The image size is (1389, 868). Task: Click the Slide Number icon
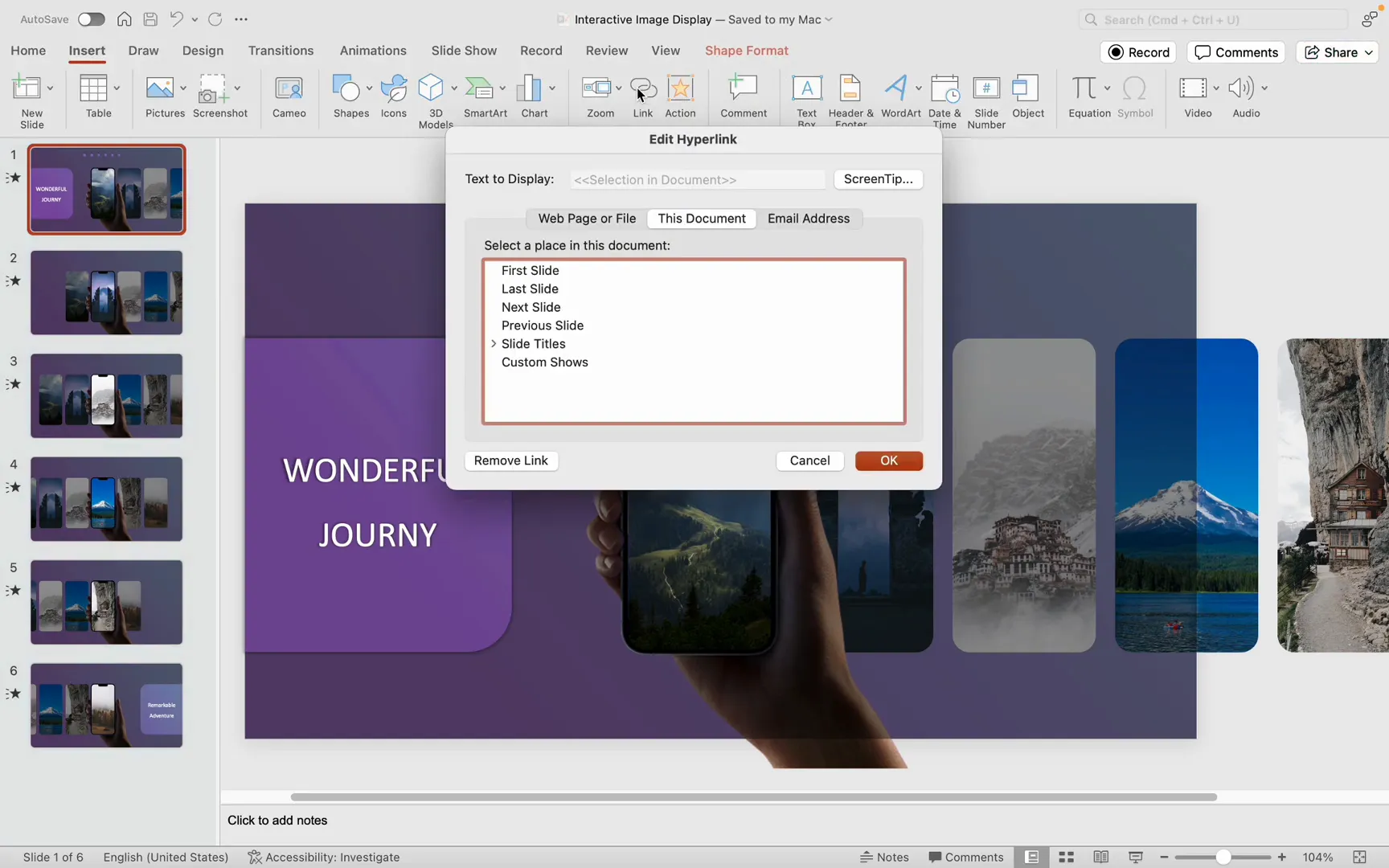(986, 88)
